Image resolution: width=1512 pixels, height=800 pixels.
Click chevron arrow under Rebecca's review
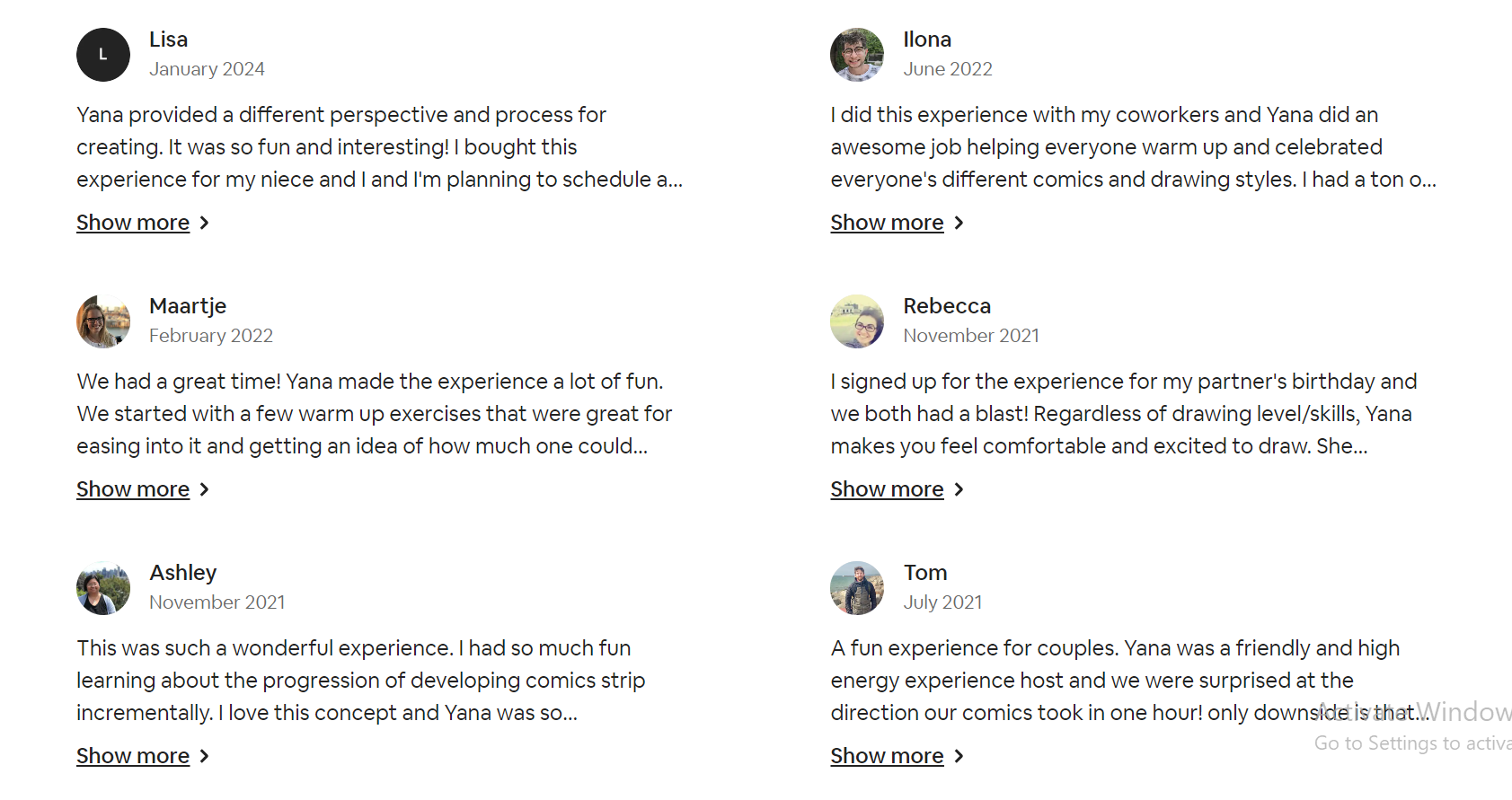pos(959,489)
